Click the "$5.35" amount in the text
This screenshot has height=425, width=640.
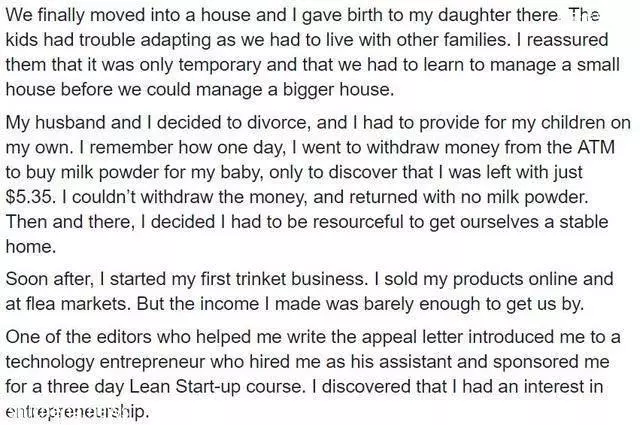coord(29,197)
